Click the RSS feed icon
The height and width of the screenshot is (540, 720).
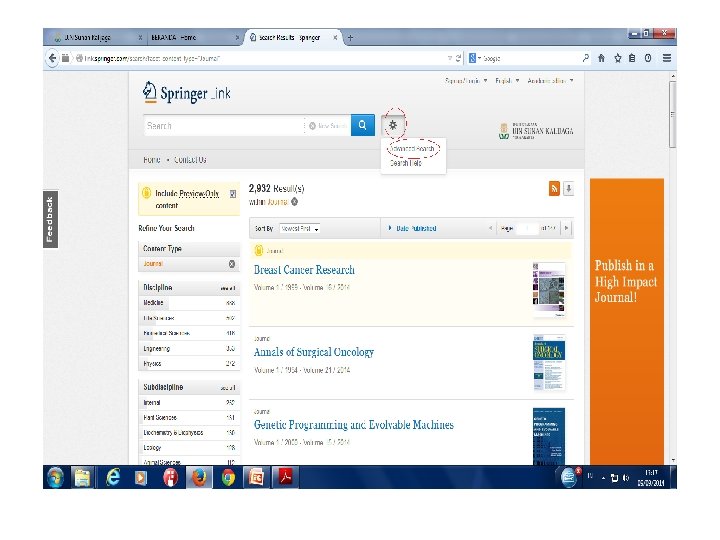point(554,188)
